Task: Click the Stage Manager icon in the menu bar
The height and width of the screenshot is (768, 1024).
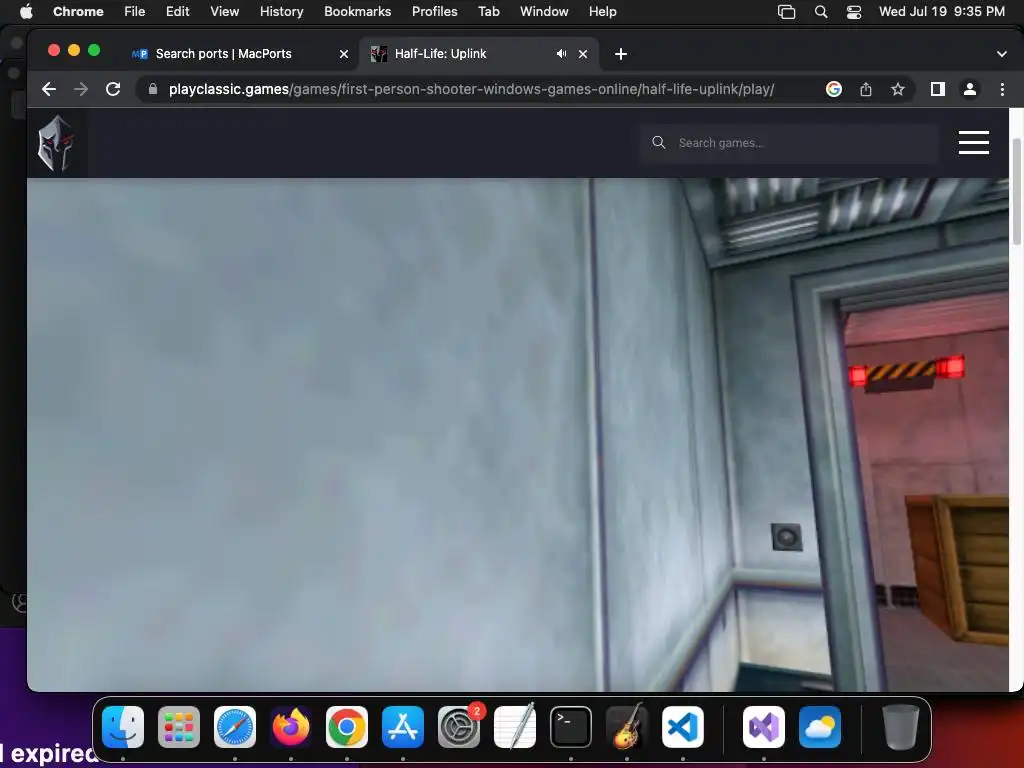Action: pos(786,12)
